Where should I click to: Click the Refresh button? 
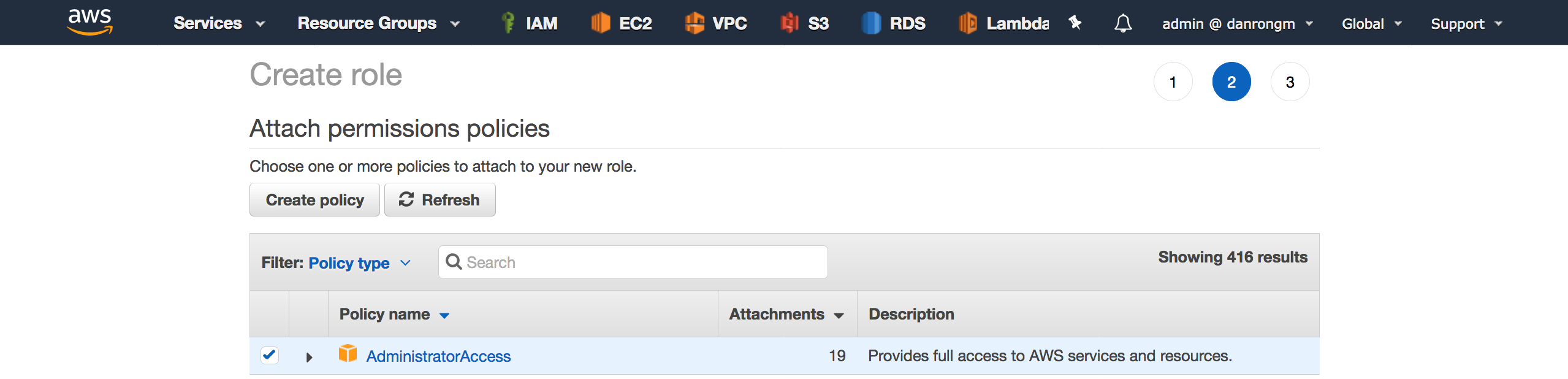tap(440, 200)
